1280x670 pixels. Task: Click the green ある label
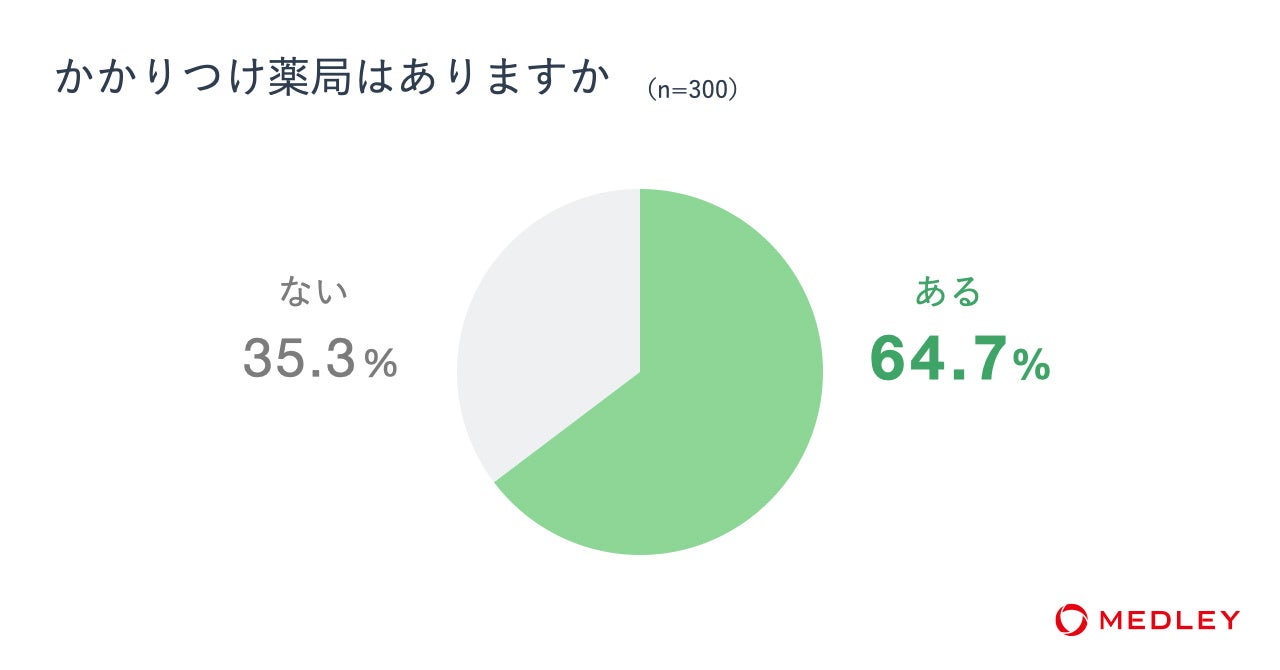(x=948, y=291)
